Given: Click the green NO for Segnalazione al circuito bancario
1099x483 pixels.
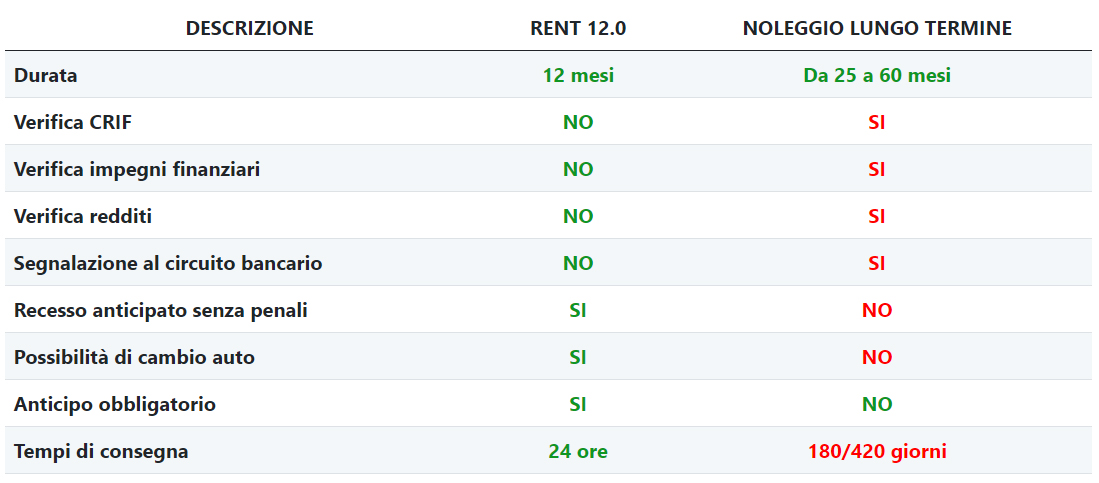Looking at the screenshot, I should click(578, 263).
